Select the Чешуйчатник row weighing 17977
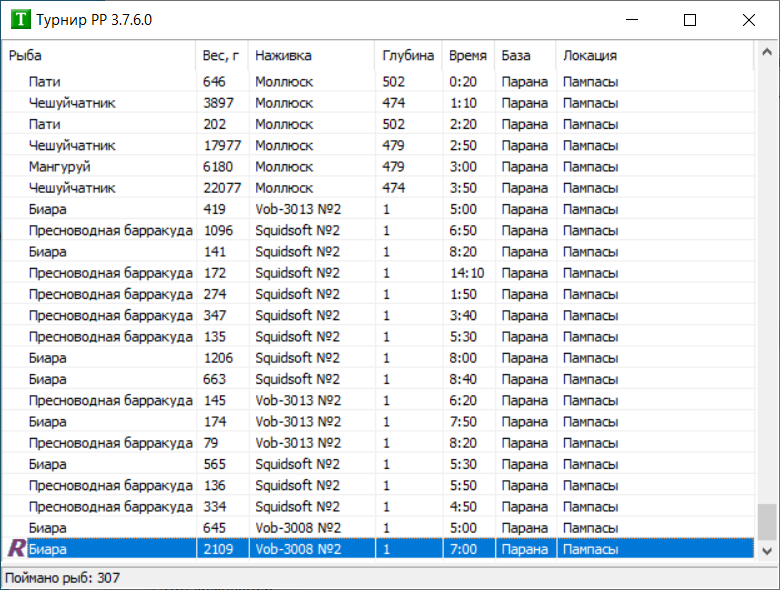780x590 pixels. pos(378,145)
